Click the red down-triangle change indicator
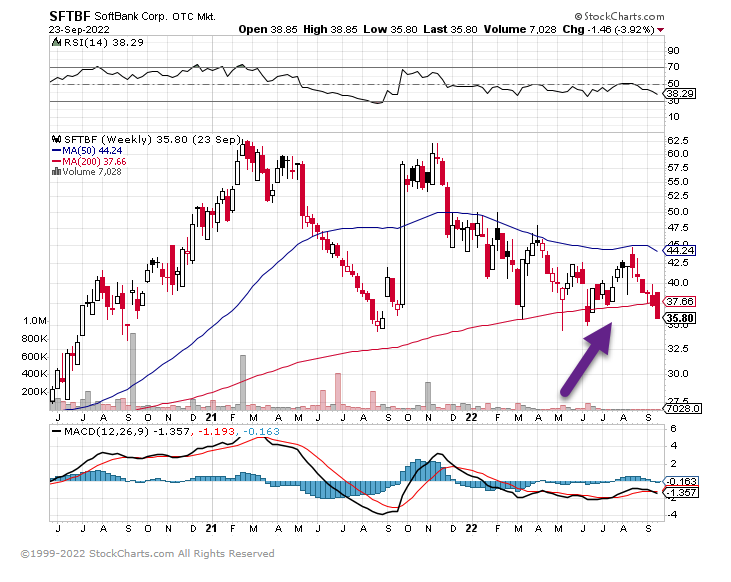 click(661, 30)
